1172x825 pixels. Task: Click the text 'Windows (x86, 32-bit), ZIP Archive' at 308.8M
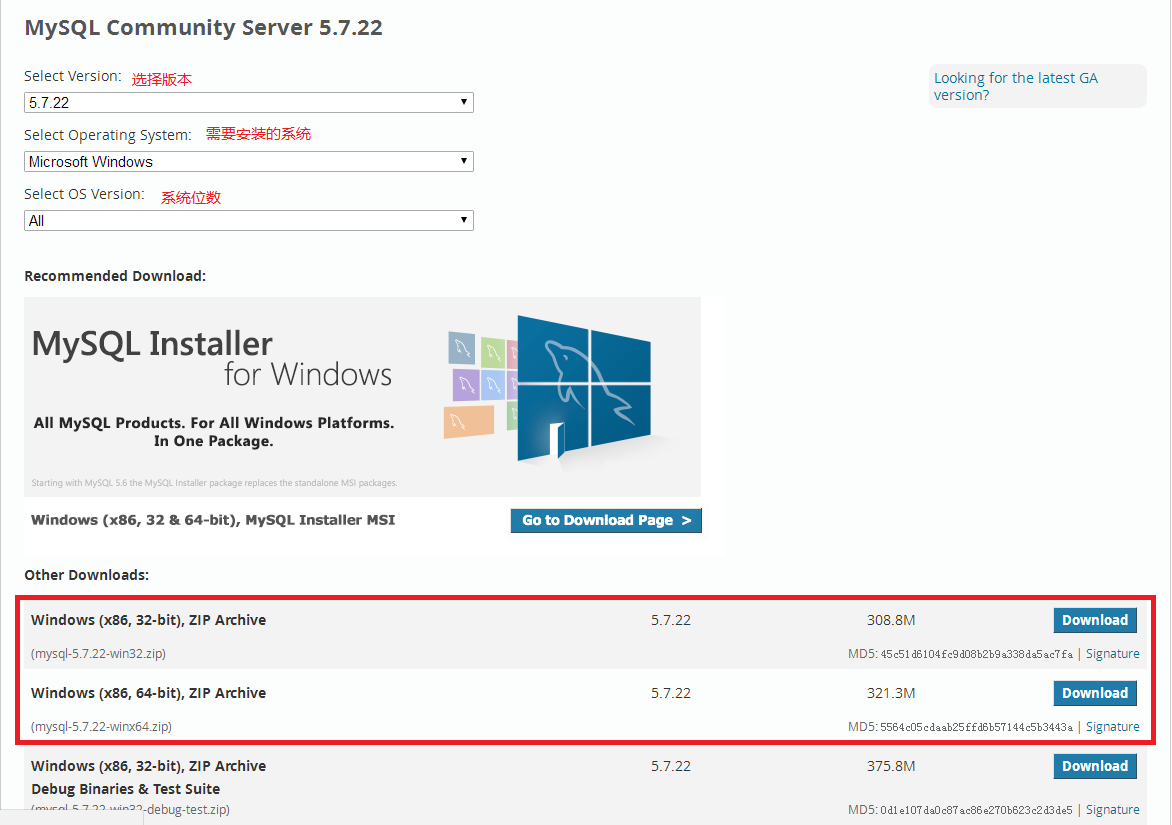click(x=149, y=620)
